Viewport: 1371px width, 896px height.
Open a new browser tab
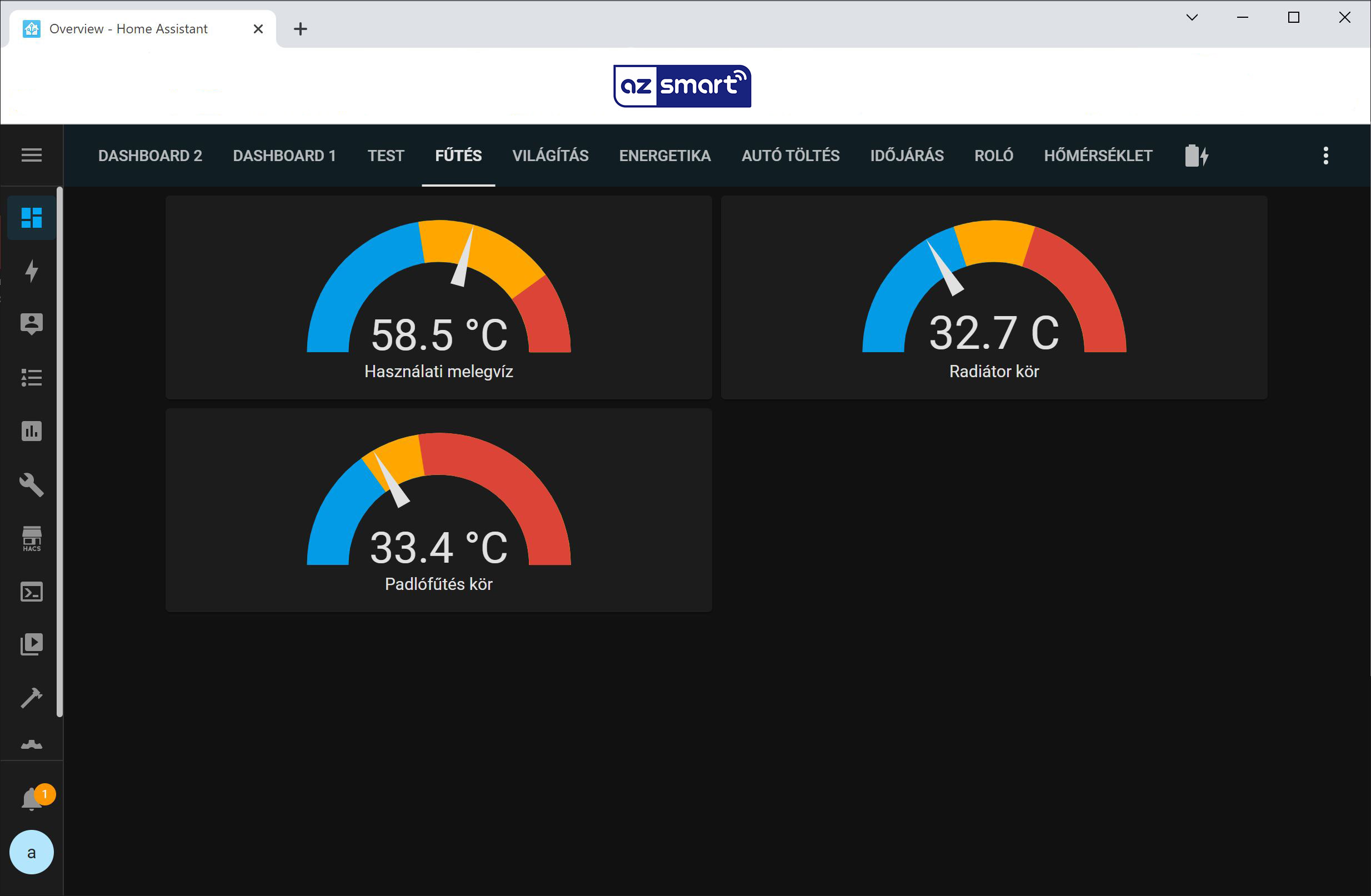coord(300,29)
